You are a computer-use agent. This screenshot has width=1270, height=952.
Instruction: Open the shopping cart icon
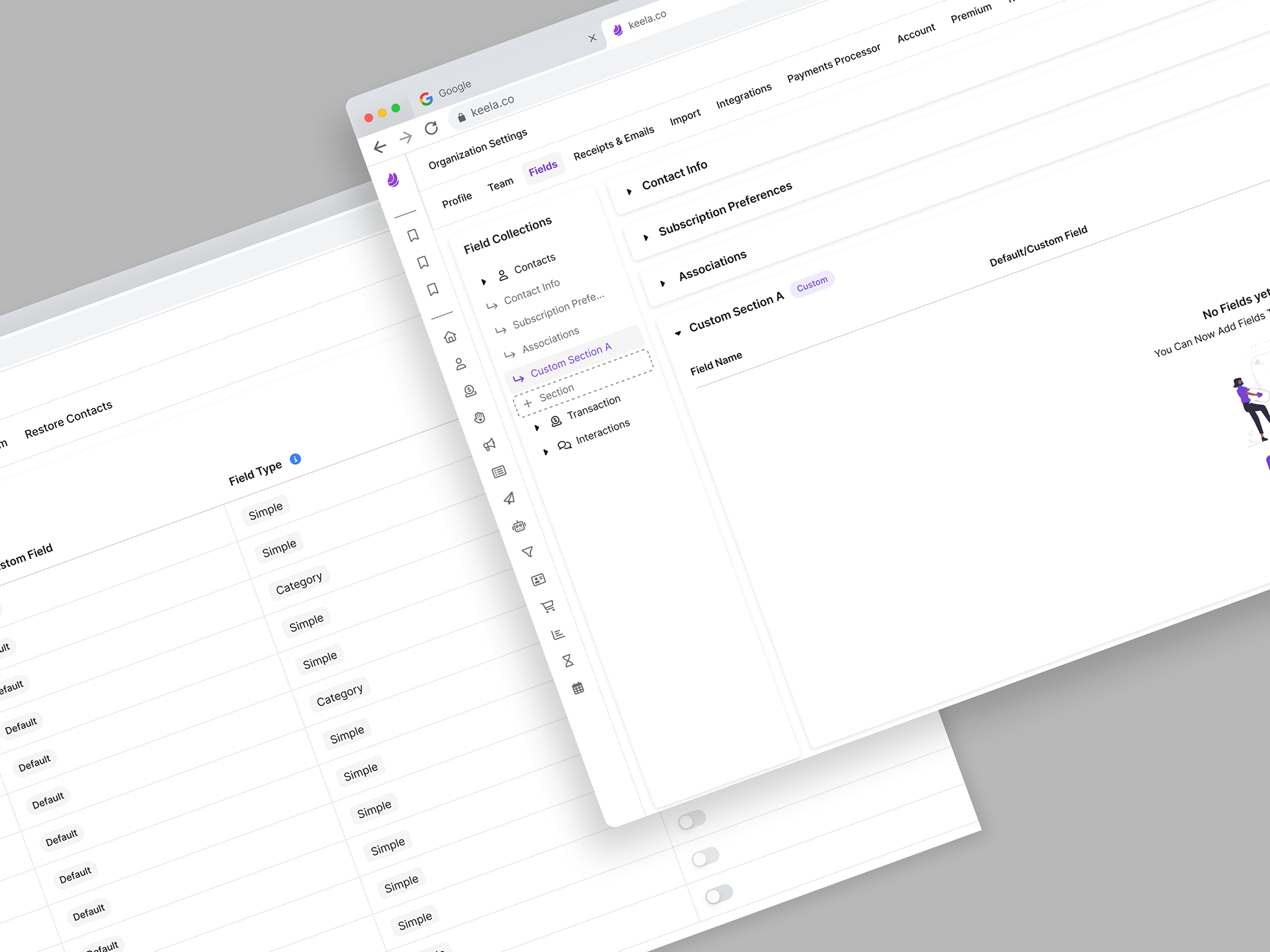(548, 606)
